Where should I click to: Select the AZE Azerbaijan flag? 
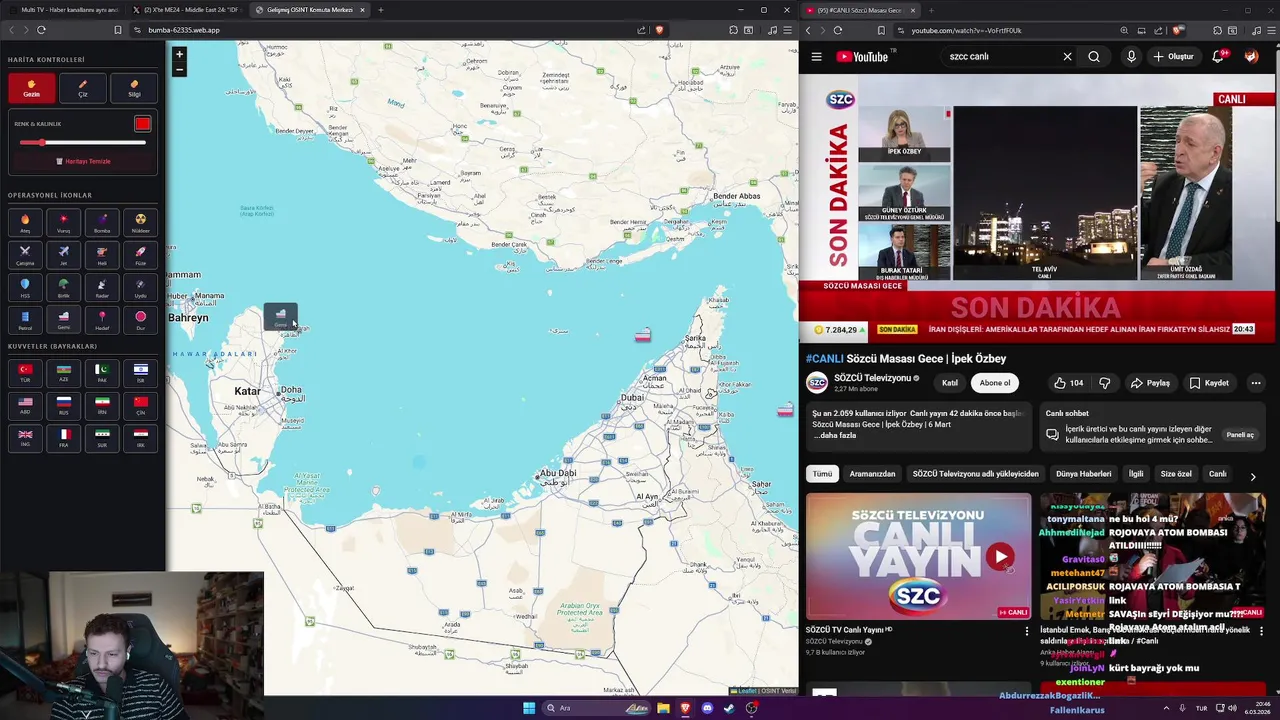64,374
